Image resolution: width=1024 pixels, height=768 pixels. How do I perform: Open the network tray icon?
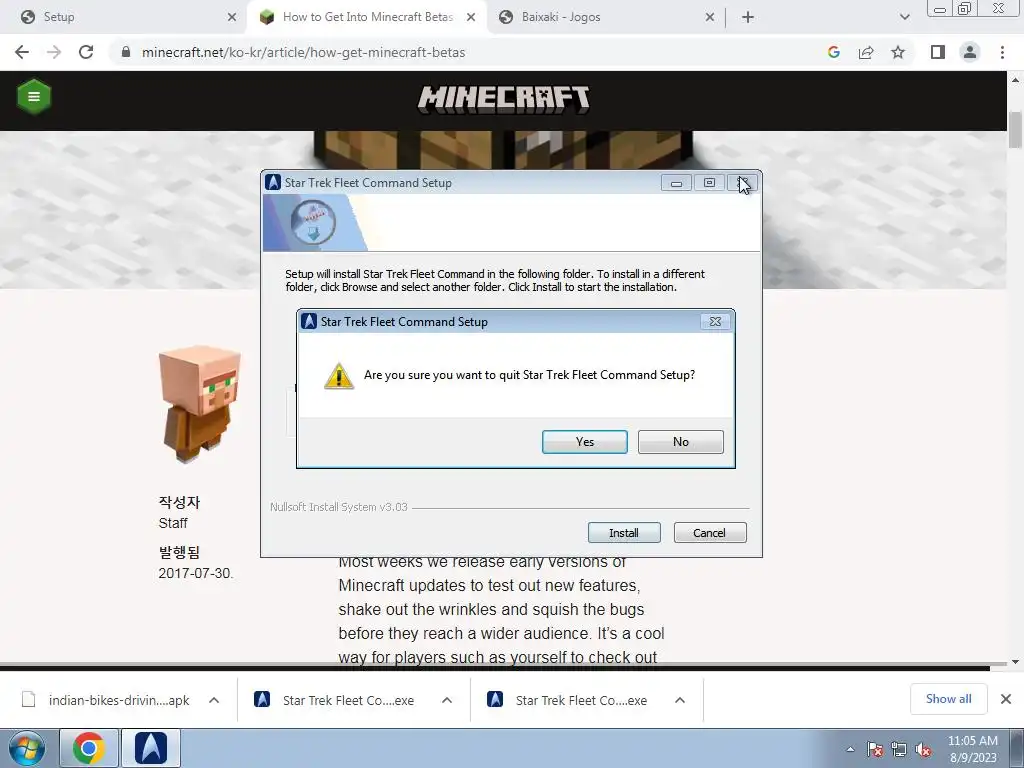coord(899,749)
